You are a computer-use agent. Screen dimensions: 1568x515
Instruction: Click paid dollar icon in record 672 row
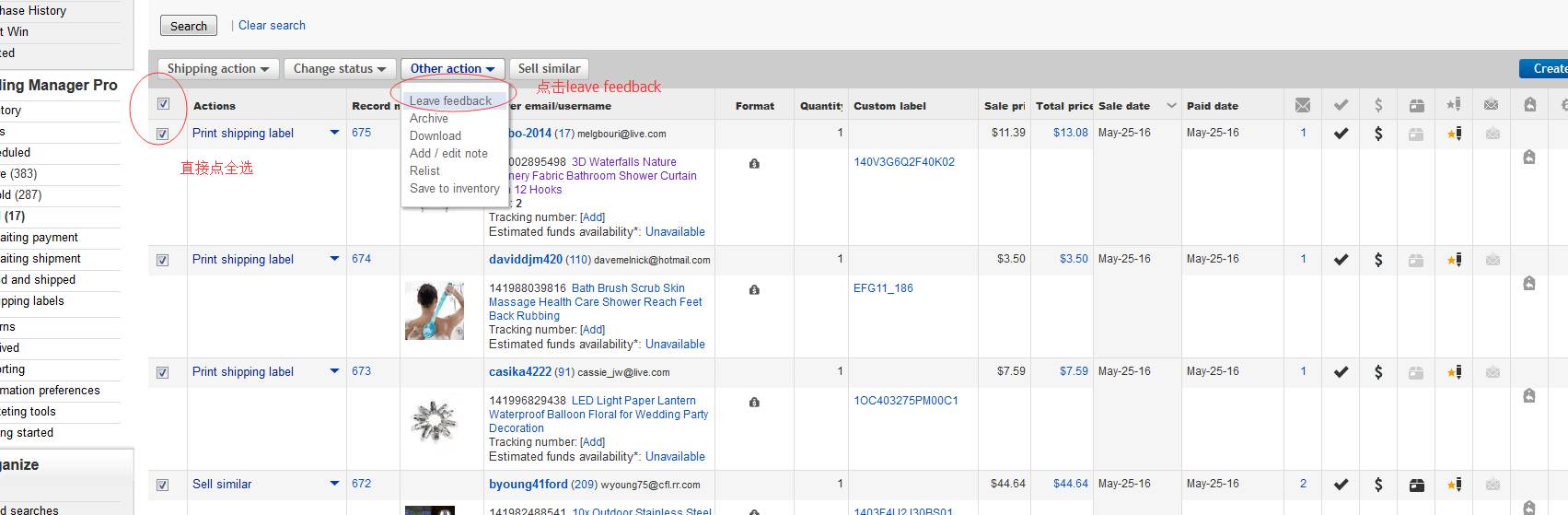tap(1378, 485)
